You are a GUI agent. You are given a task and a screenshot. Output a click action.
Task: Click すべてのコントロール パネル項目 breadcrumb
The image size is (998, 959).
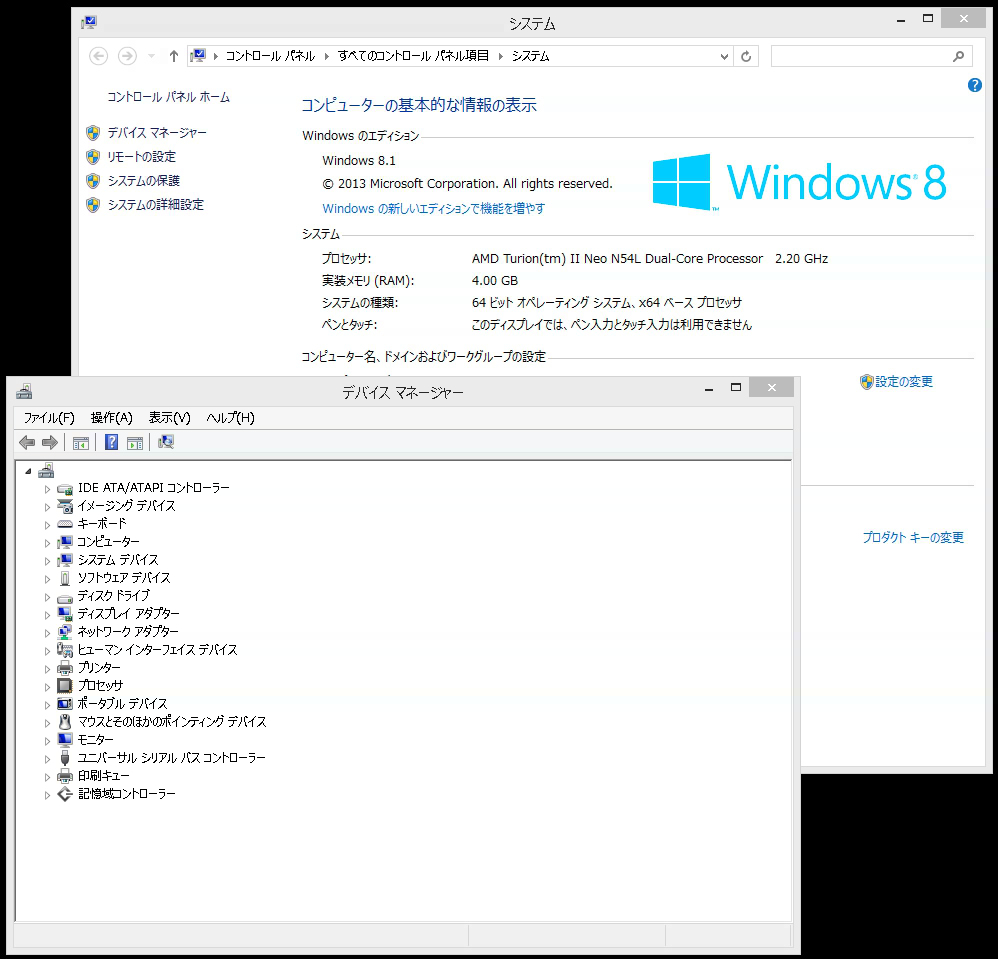[413, 56]
